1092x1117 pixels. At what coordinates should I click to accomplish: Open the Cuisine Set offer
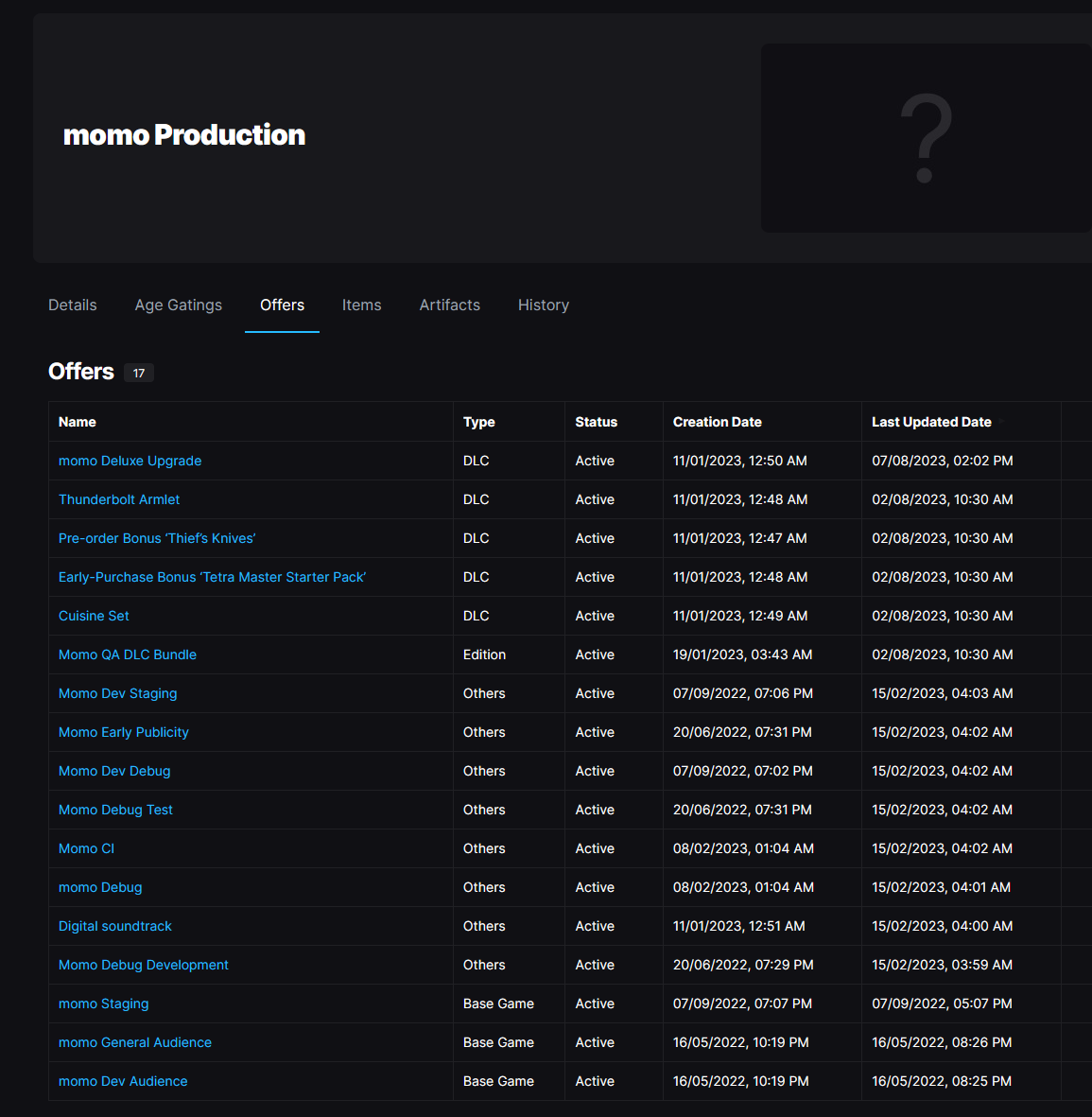94,616
